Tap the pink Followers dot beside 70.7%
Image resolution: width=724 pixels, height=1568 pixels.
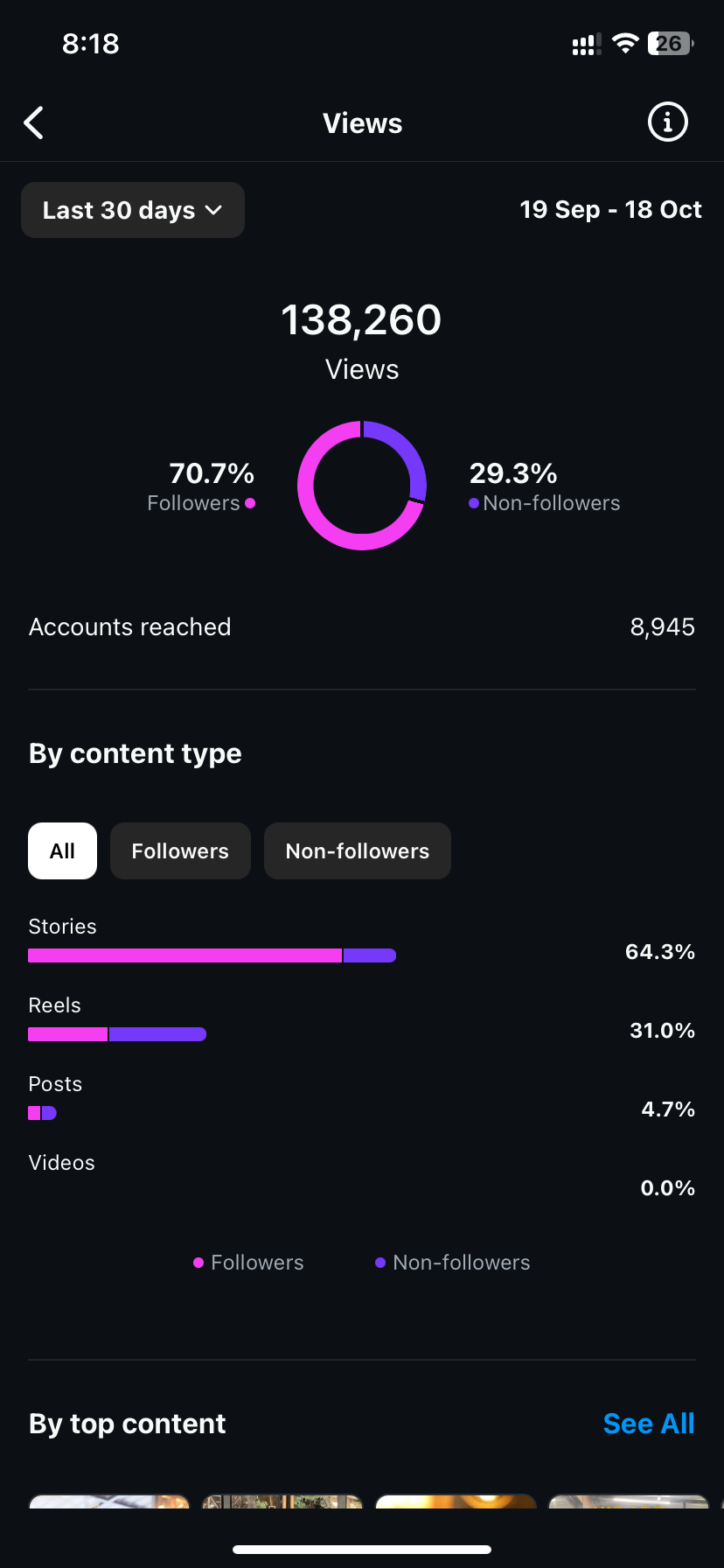[x=250, y=503]
